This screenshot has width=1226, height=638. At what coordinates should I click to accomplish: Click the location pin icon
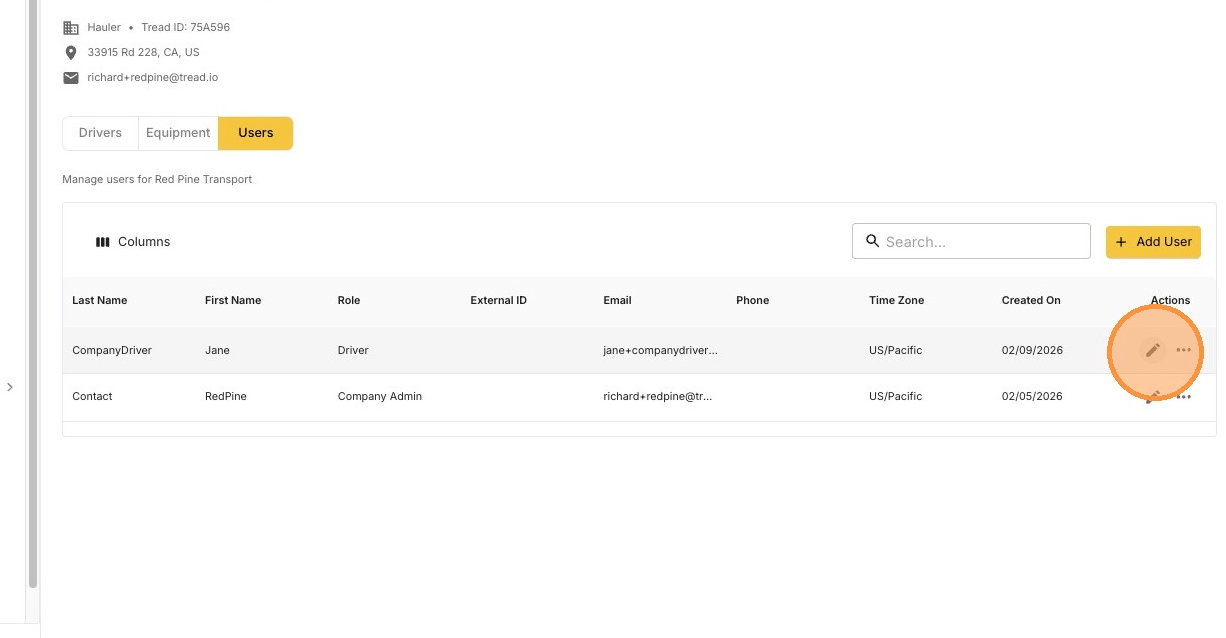(71, 53)
